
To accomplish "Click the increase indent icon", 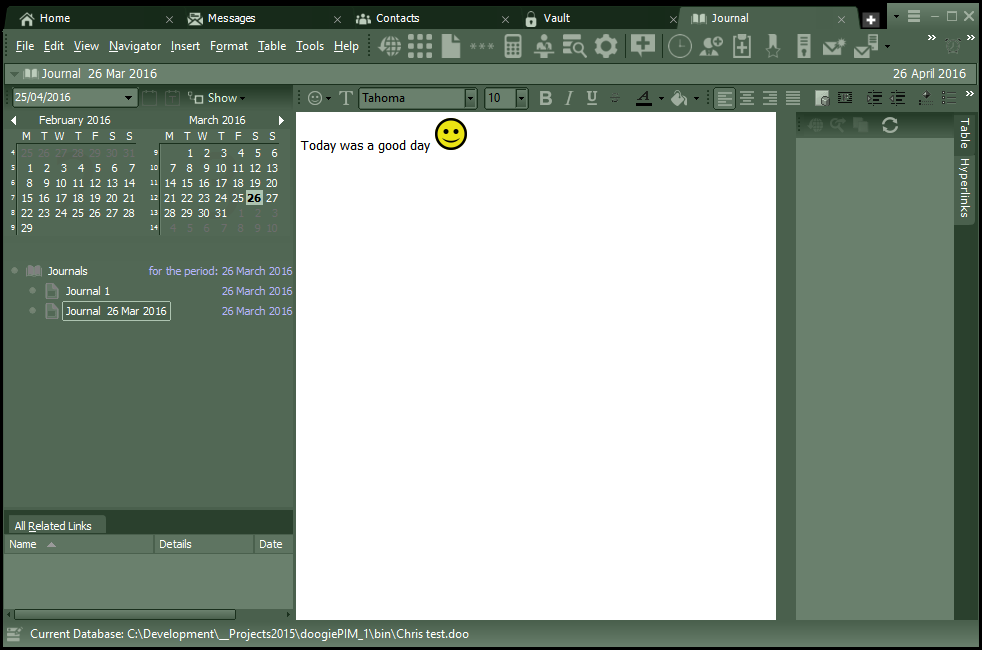I will pyautogui.click(x=874, y=98).
